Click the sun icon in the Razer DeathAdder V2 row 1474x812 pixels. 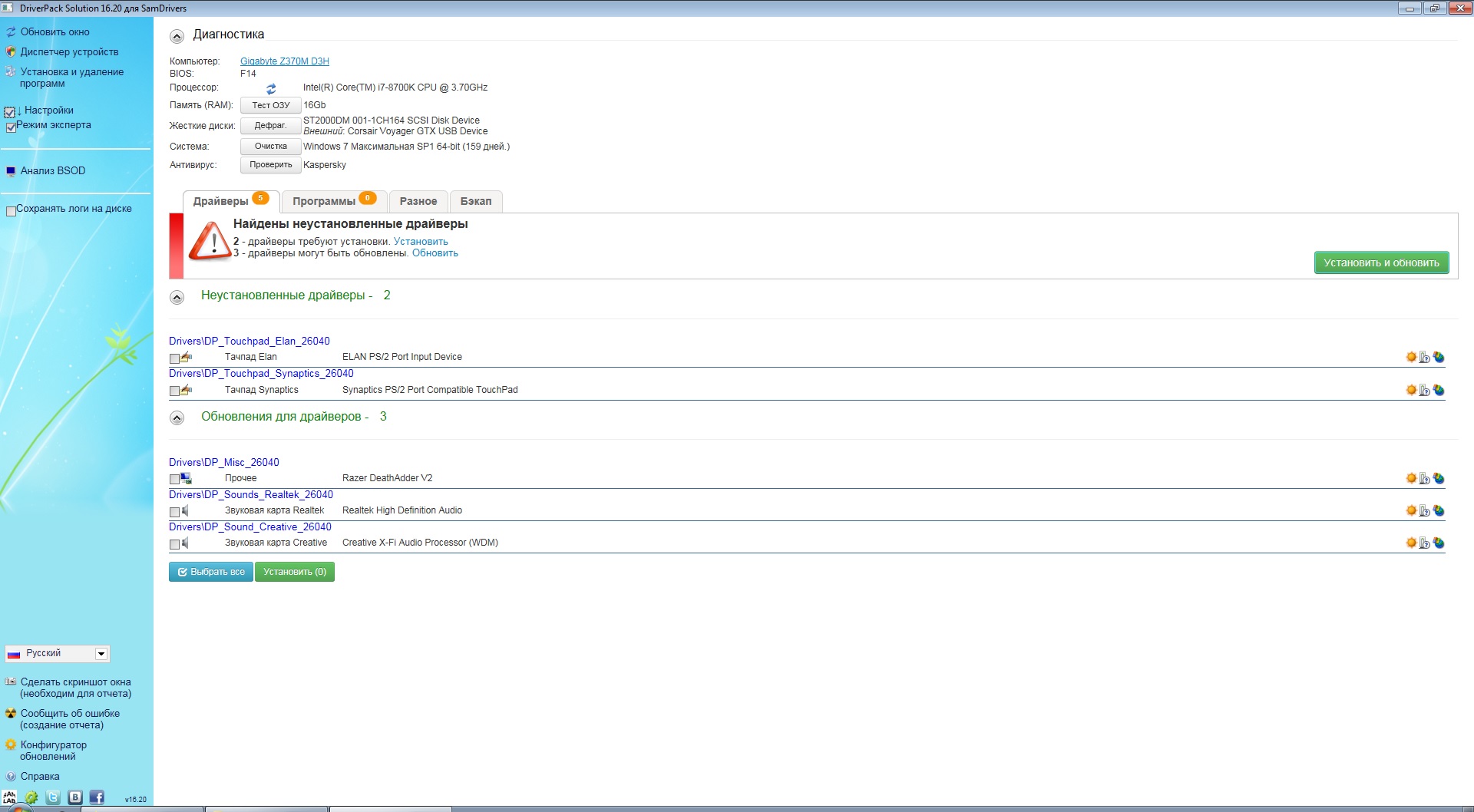coord(1411,478)
